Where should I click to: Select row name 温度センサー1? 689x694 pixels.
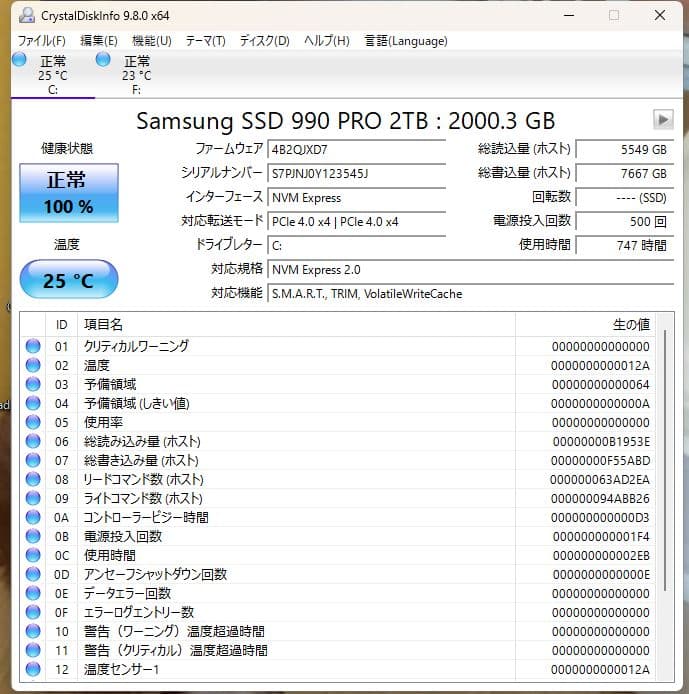coord(121,670)
